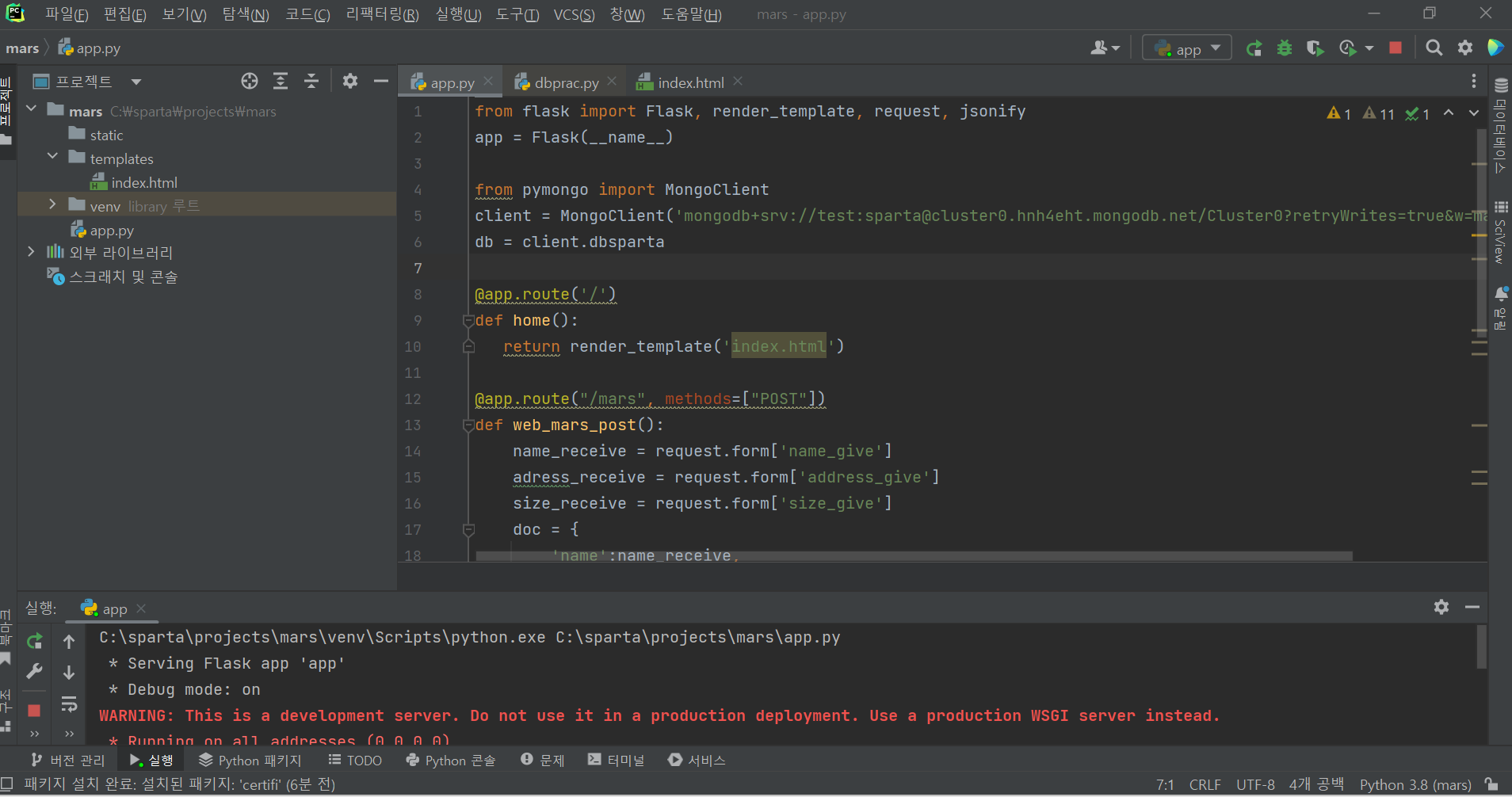The width and height of the screenshot is (1512, 797).
Task: Select index.html in the project tree
Action: point(143,183)
